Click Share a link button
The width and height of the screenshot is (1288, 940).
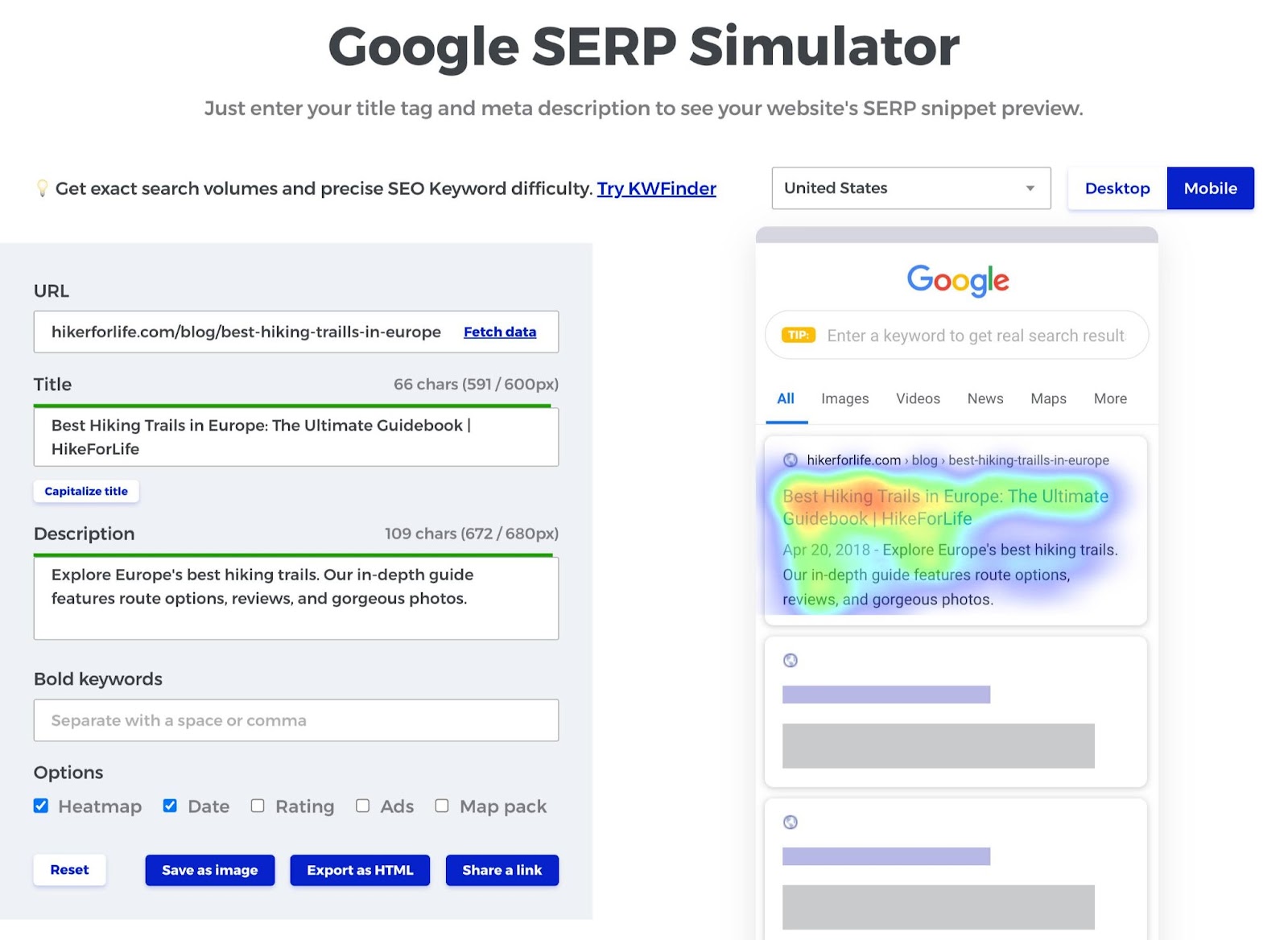(x=502, y=870)
